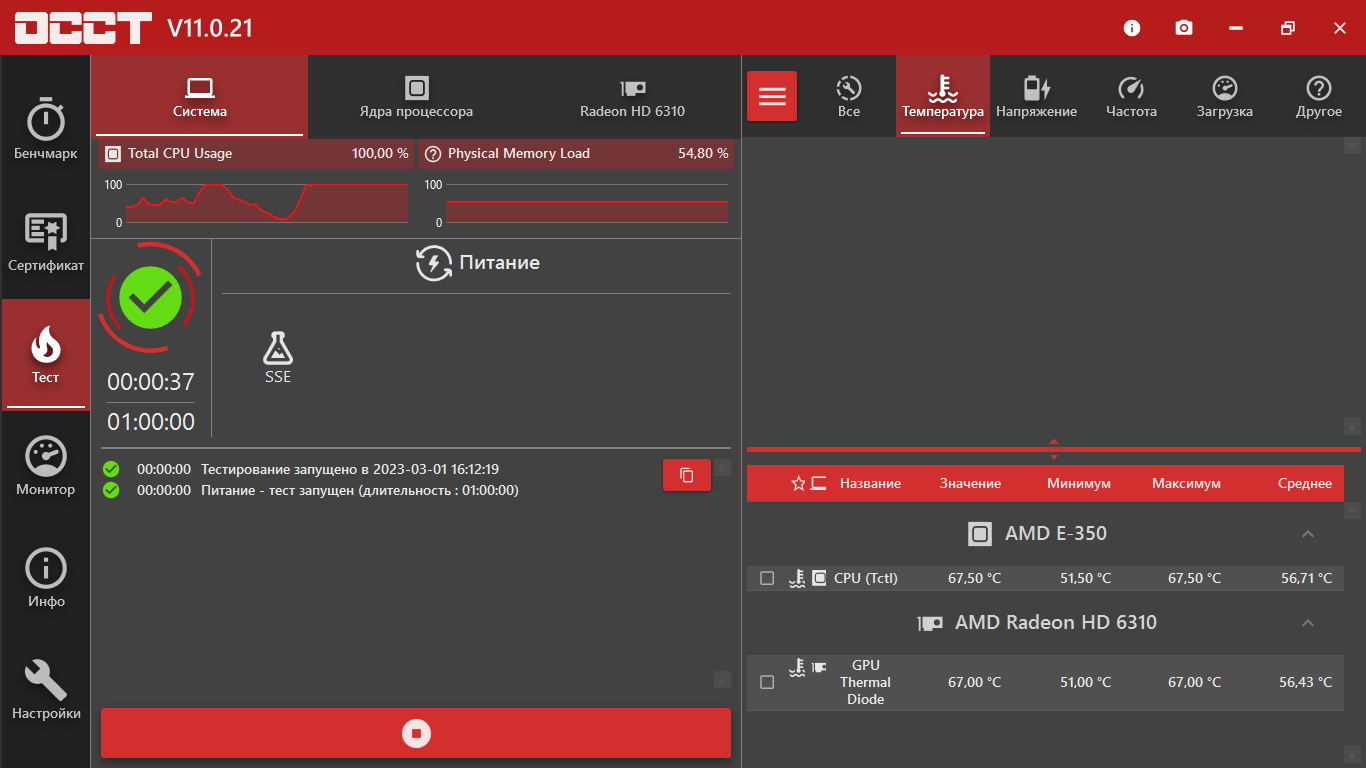The height and width of the screenshot is (768, 1366).
Task: Stop the running test with red button
Action: pyautogui.click(x=416, y=733)
